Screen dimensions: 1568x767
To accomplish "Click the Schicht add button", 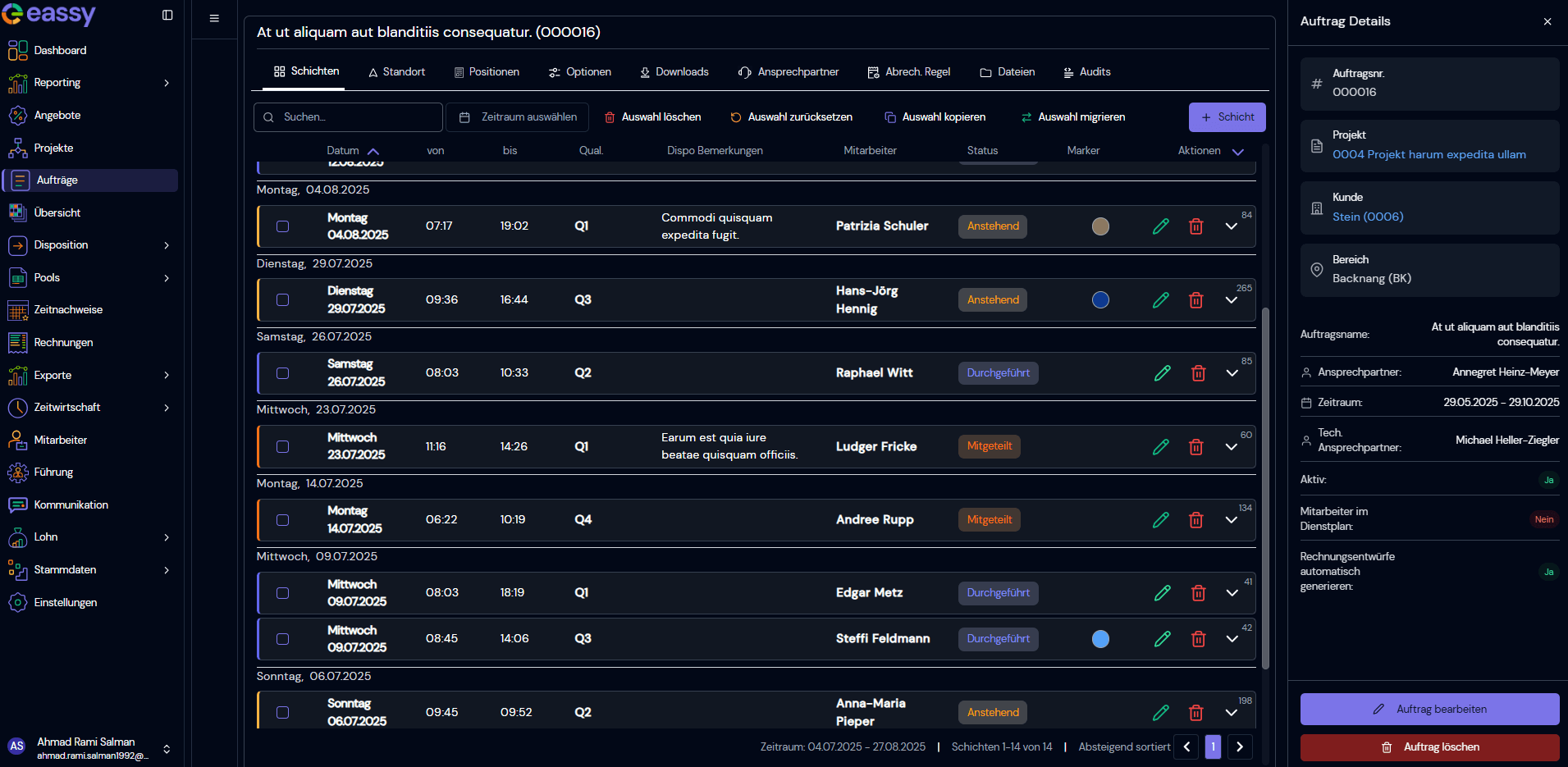I will click(1227, 117).
